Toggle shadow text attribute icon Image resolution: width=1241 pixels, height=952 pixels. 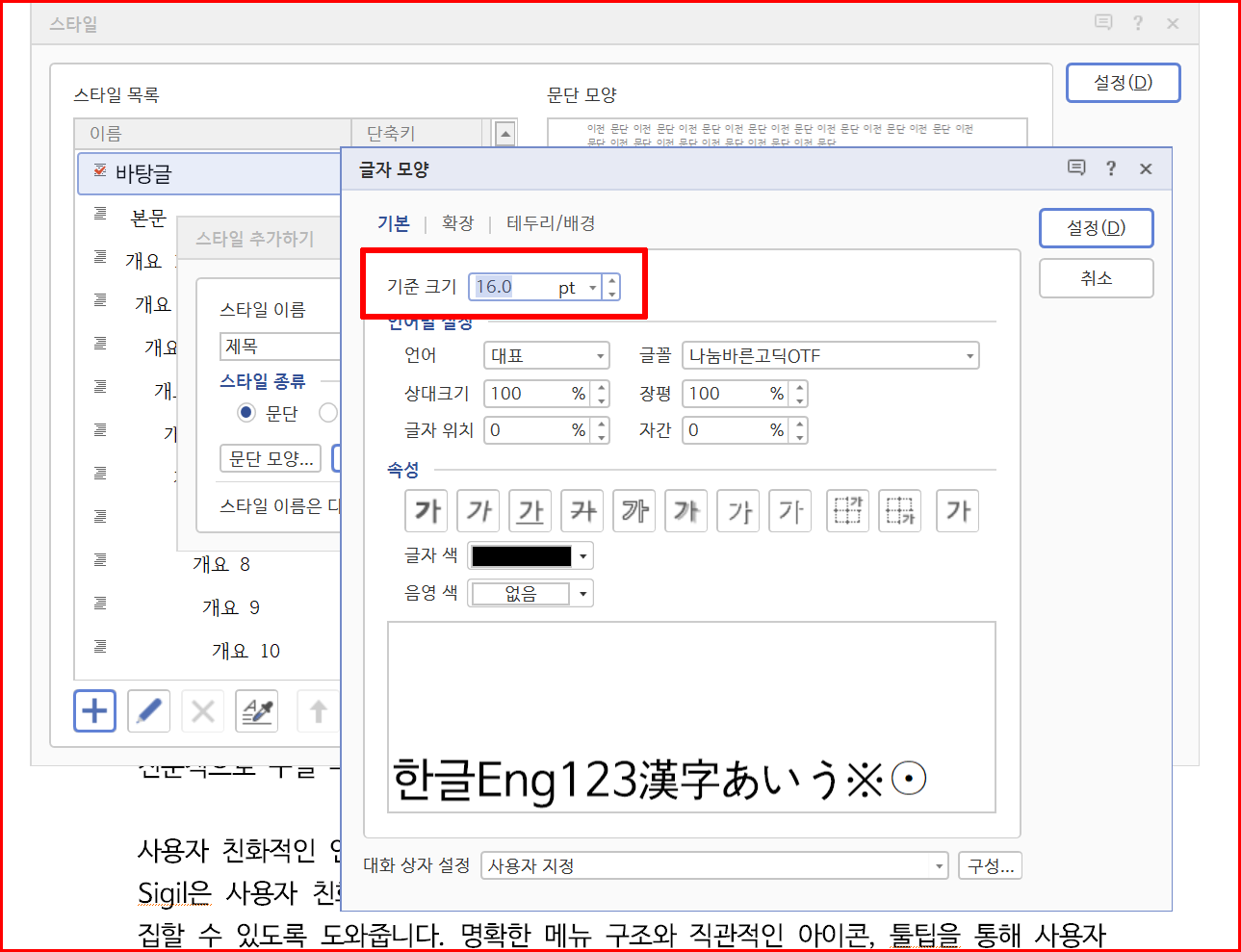point(687,511)
